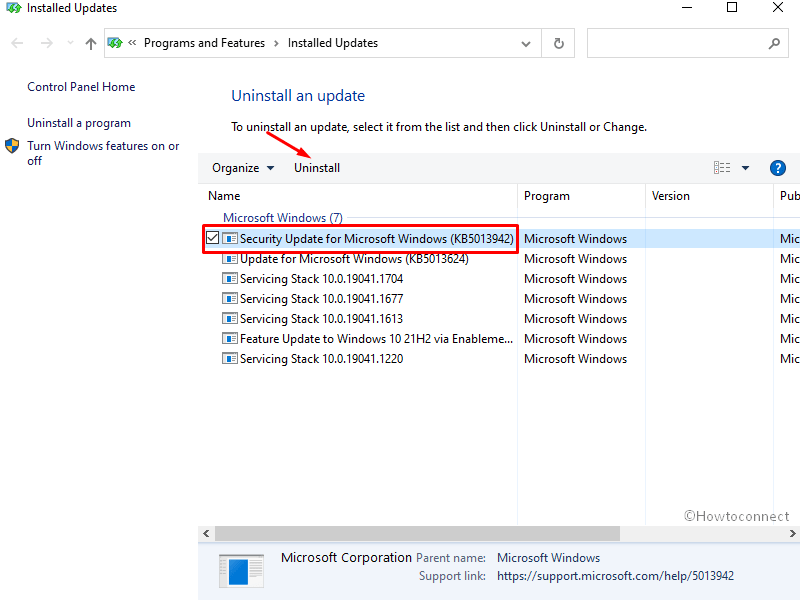Click the Refresh icon in the address bar
The height and width of the screenshot is (600, 800).
point(557,43)
